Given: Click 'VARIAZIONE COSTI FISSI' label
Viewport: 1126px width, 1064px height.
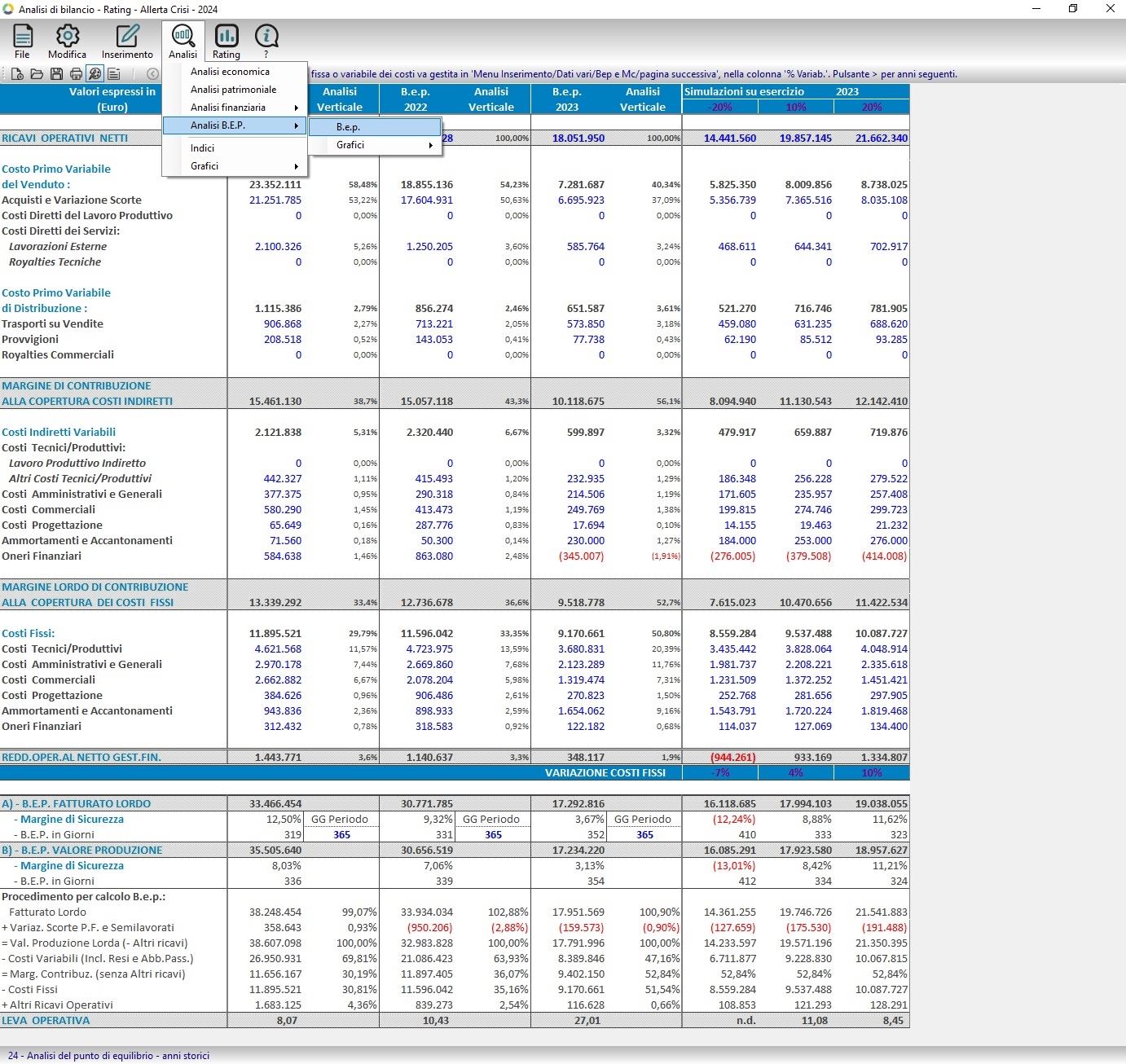Looking at the screenshot, I should coord(605,773).
